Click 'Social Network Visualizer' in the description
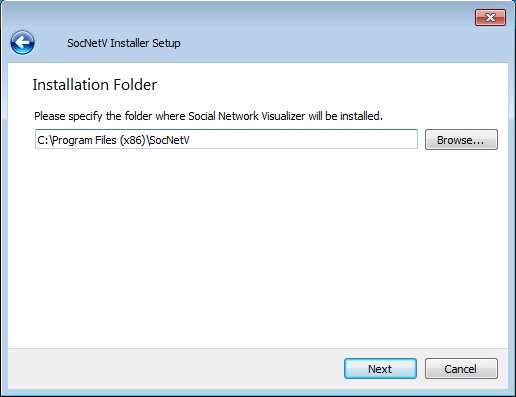Image resolution: width=516 pixels, height=397 pixels. tap(246, 116)
